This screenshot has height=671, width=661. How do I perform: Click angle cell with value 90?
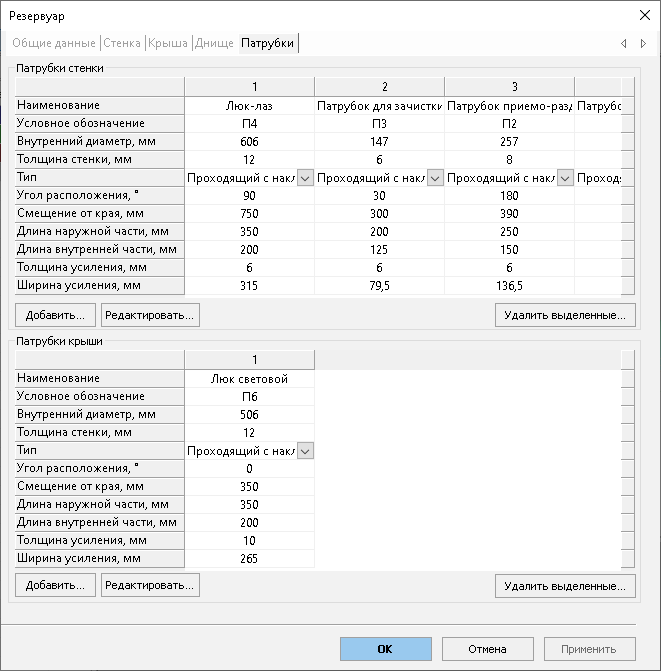(x=249, y=196)
